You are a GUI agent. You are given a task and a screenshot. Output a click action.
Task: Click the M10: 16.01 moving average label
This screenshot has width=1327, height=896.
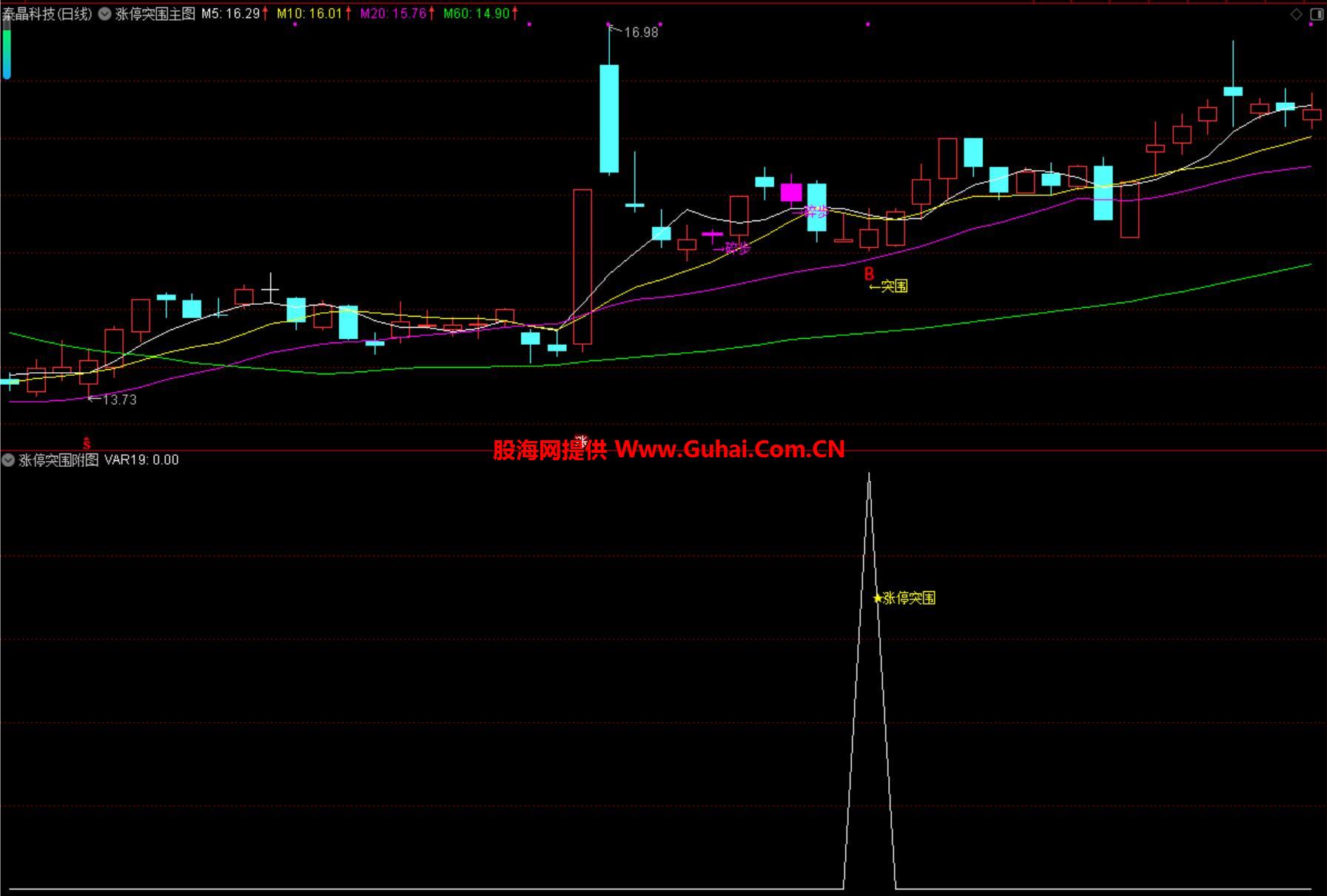tap(309, 13)
